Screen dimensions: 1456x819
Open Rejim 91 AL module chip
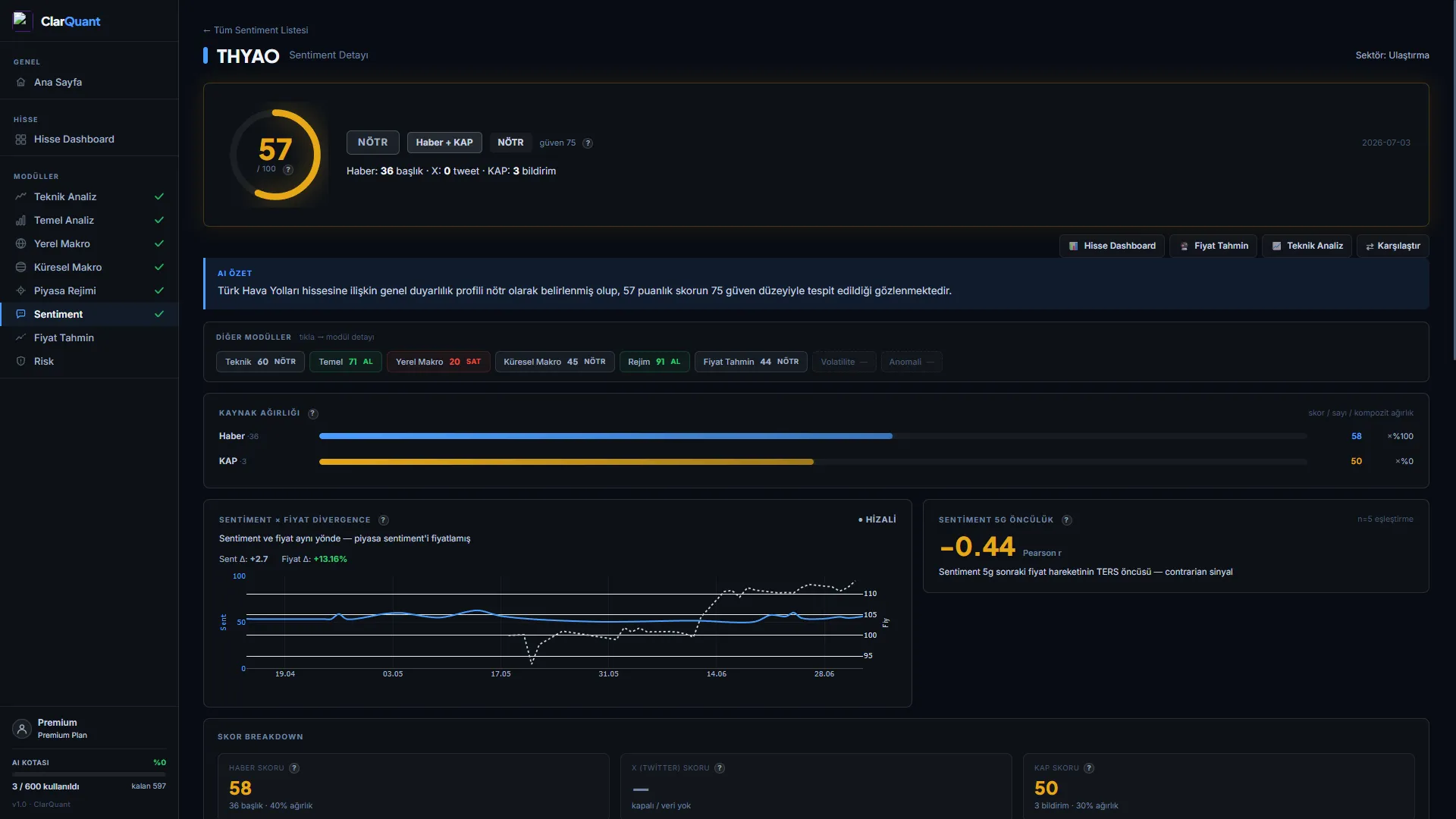coord(654,362)
